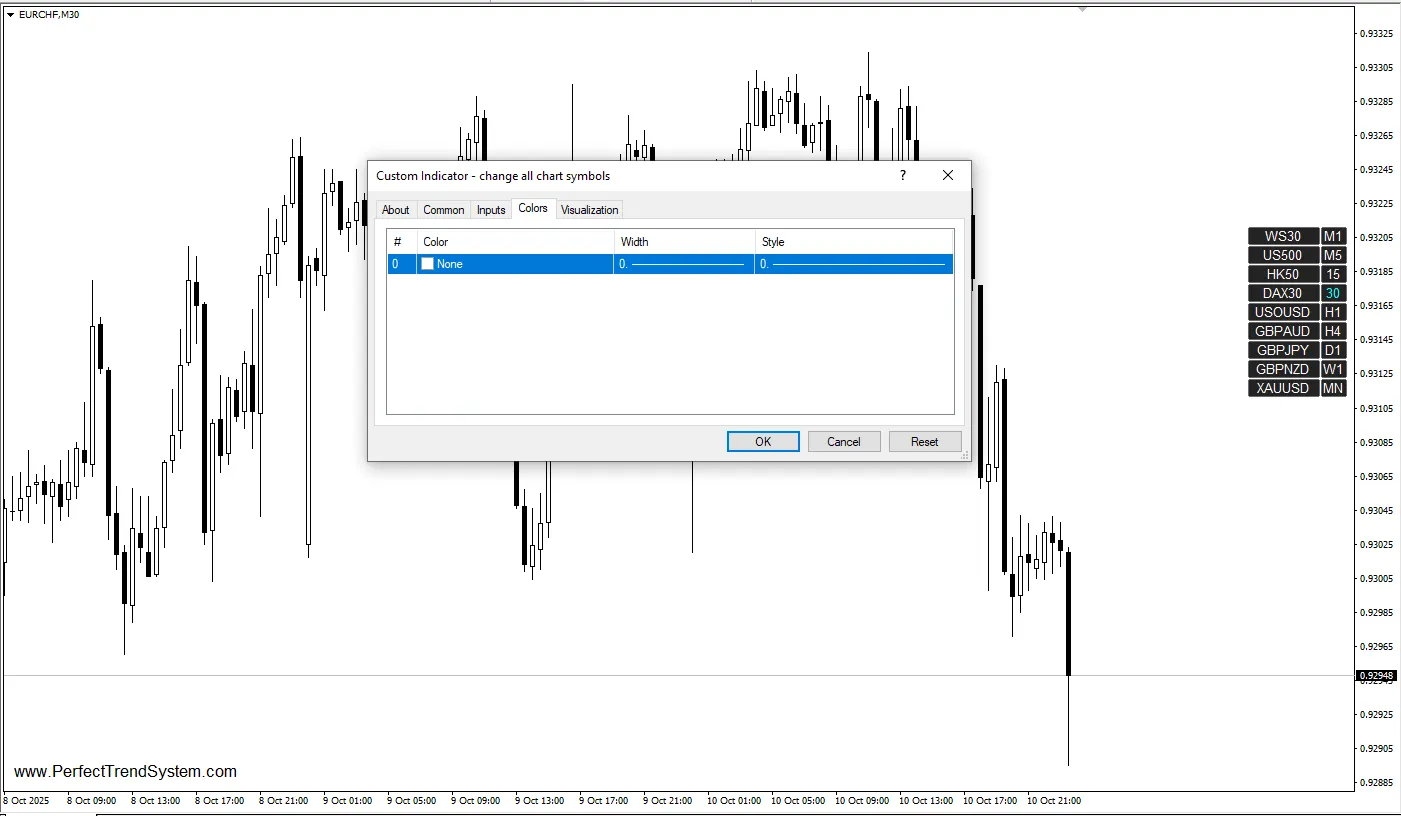Select the highlighted 30-minute timeframe icon
Image resolution: width=1401 pixels, height=816 pixels.
1332,293
